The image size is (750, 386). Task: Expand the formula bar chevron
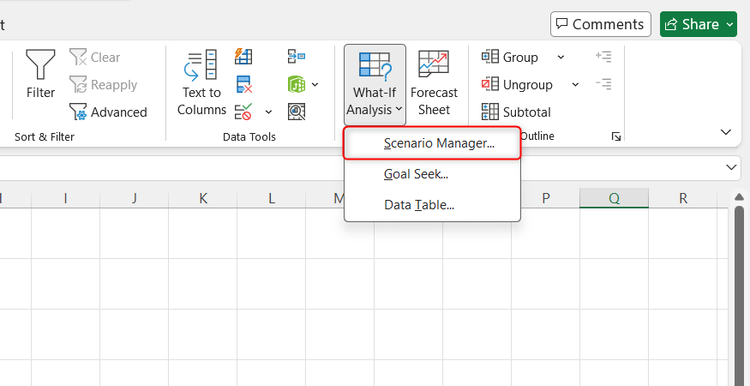click(731, 167)
